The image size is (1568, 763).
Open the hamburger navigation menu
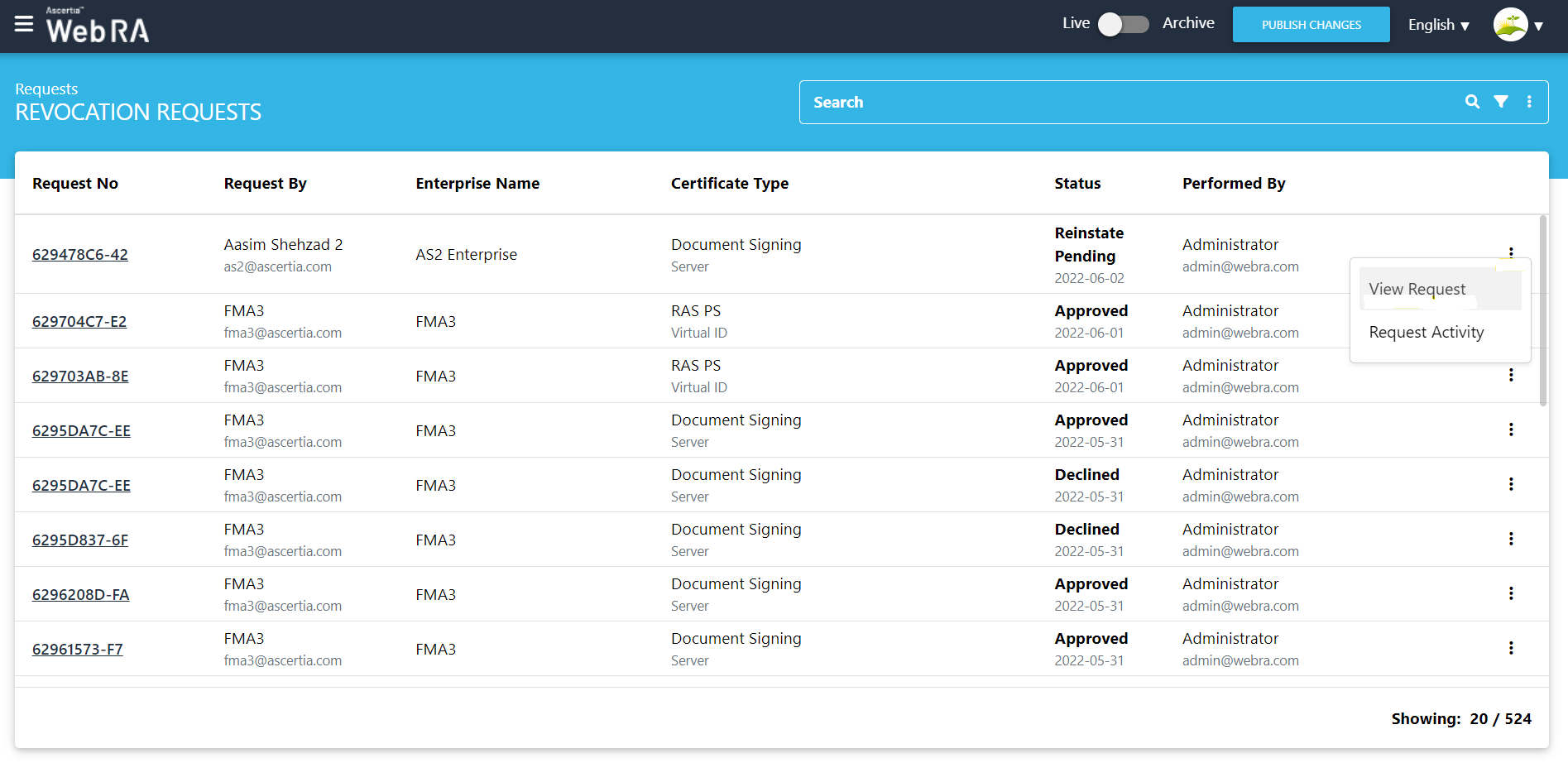point(24,24)
